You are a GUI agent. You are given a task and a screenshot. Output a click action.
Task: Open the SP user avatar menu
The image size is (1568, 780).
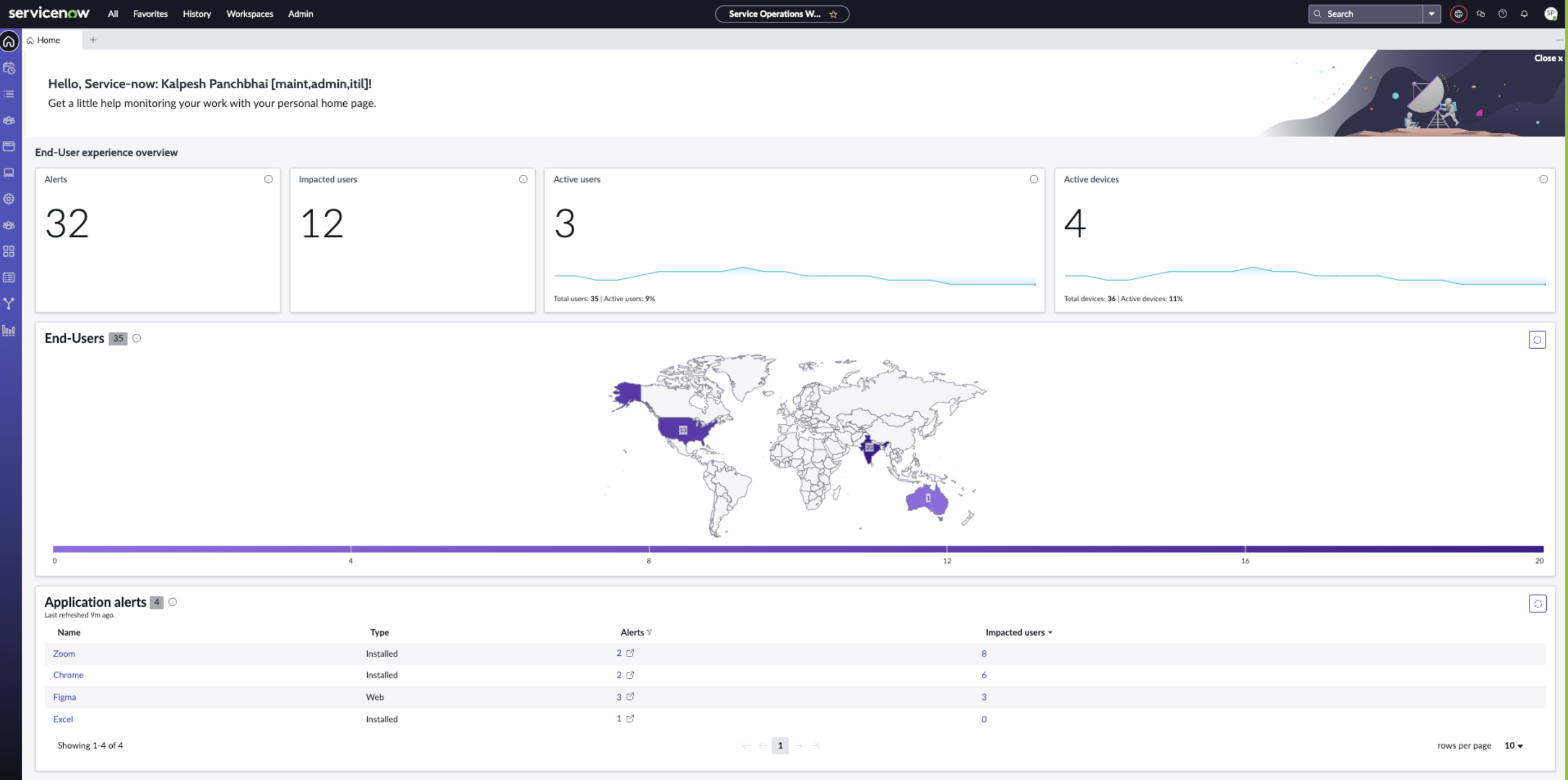1551,14
